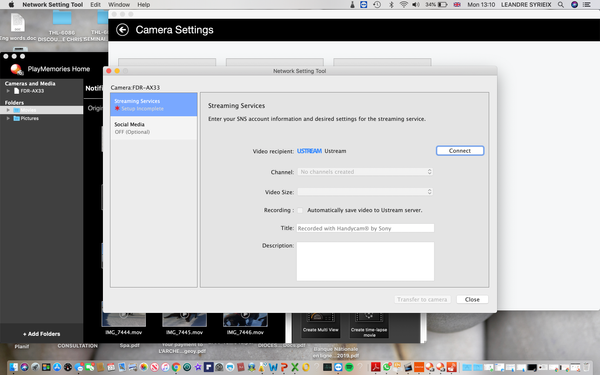Select Pictures folder in PlayMemories sidebar
The height and width of the screenshot is (375, 600).
coord(29,118)
